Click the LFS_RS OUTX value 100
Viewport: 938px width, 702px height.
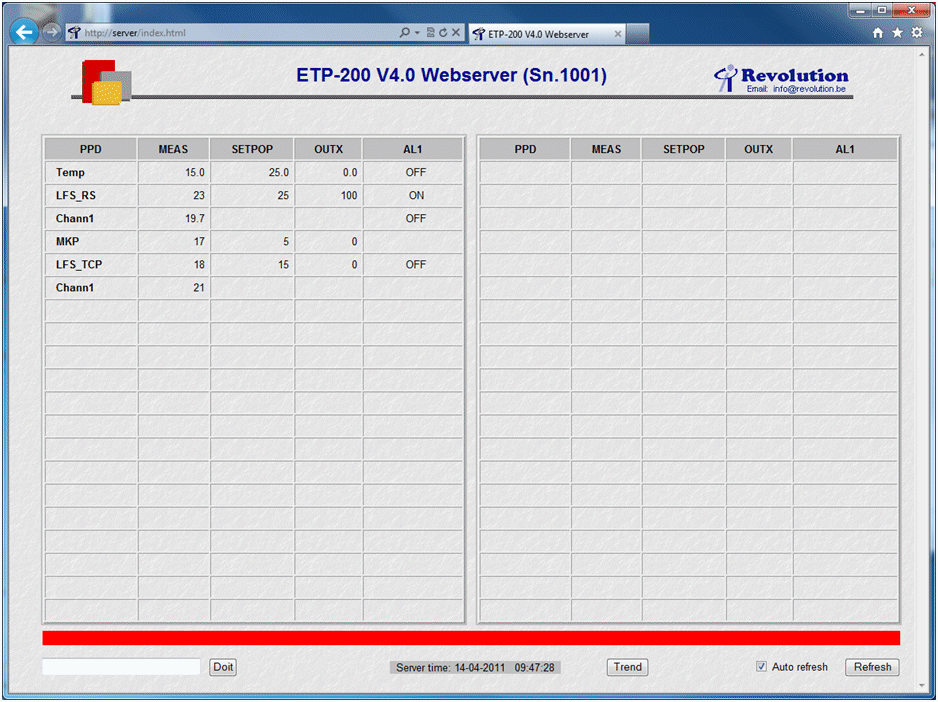tap(349, 195)
